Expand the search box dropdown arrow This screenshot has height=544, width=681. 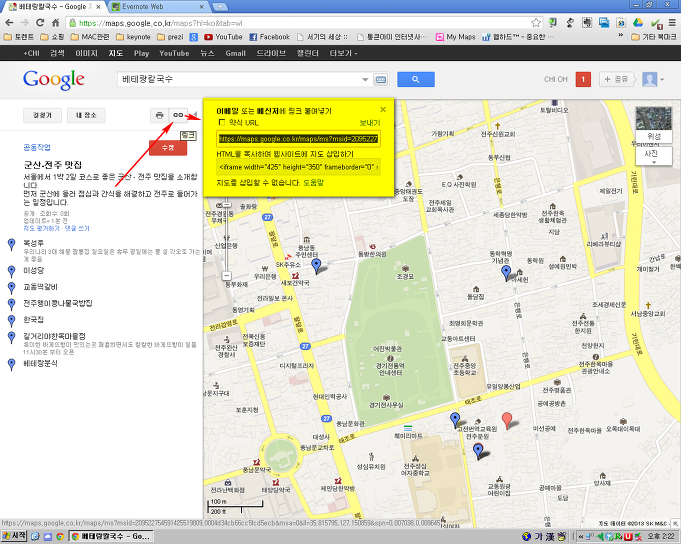tap(365, 79)
